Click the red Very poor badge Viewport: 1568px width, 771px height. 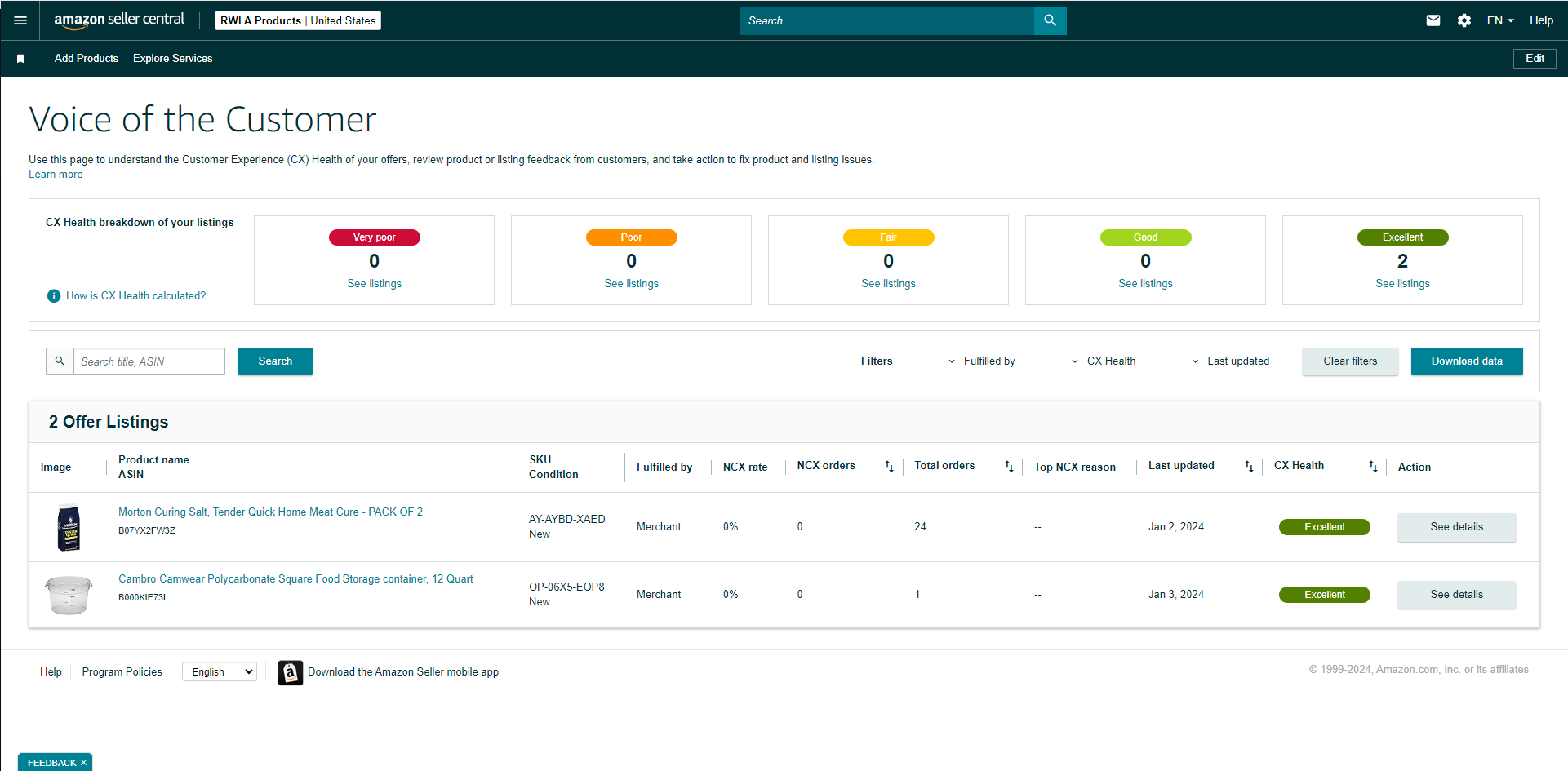pos(375,237)
